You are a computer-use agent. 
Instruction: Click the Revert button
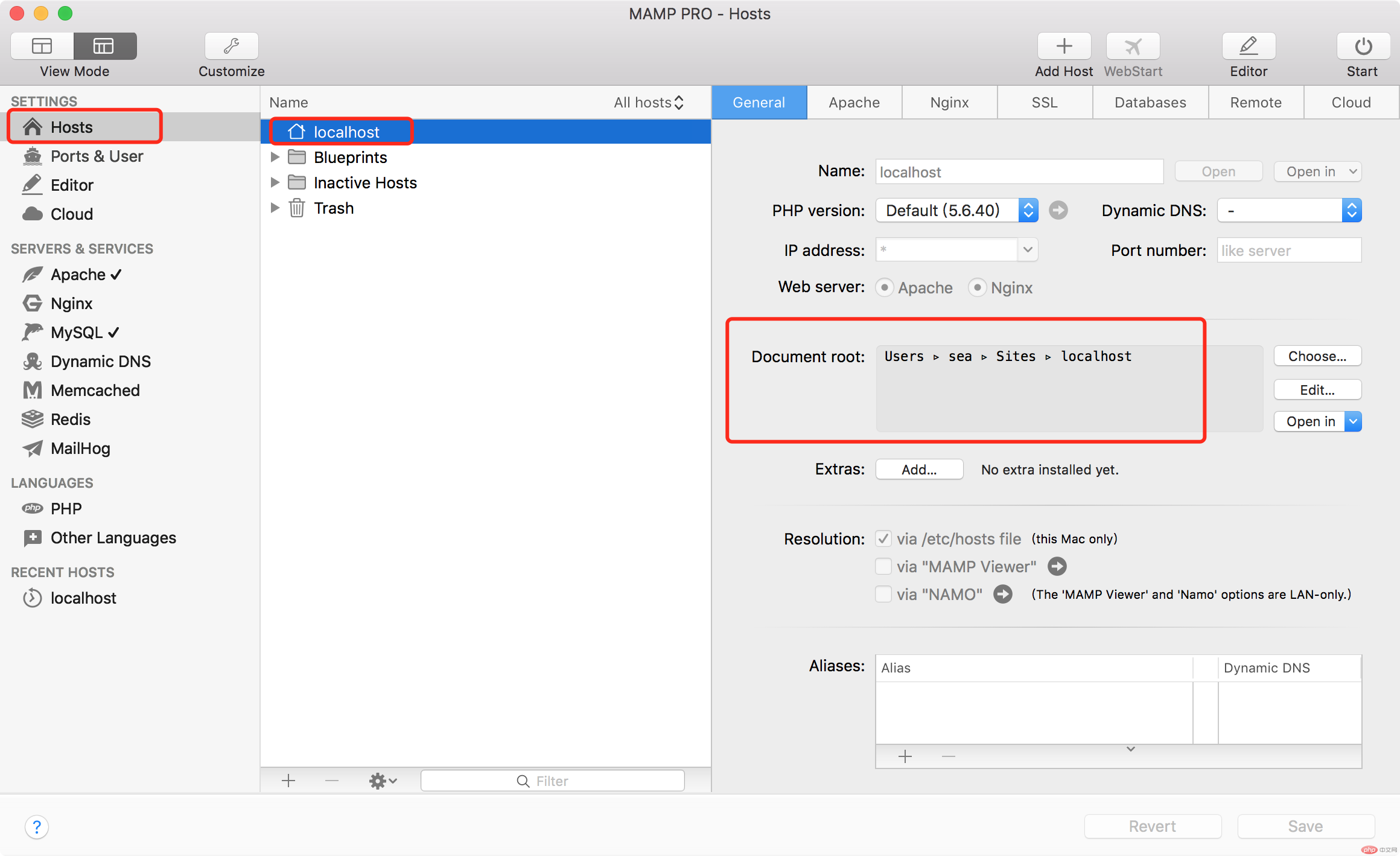1153,826
